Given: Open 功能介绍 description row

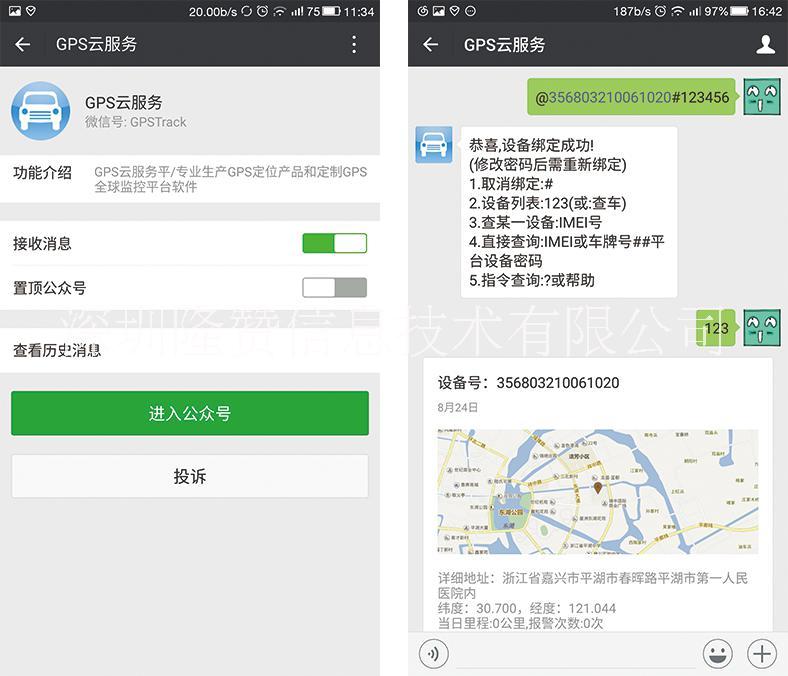Looking at the screenshot, I should click(190, 179).
